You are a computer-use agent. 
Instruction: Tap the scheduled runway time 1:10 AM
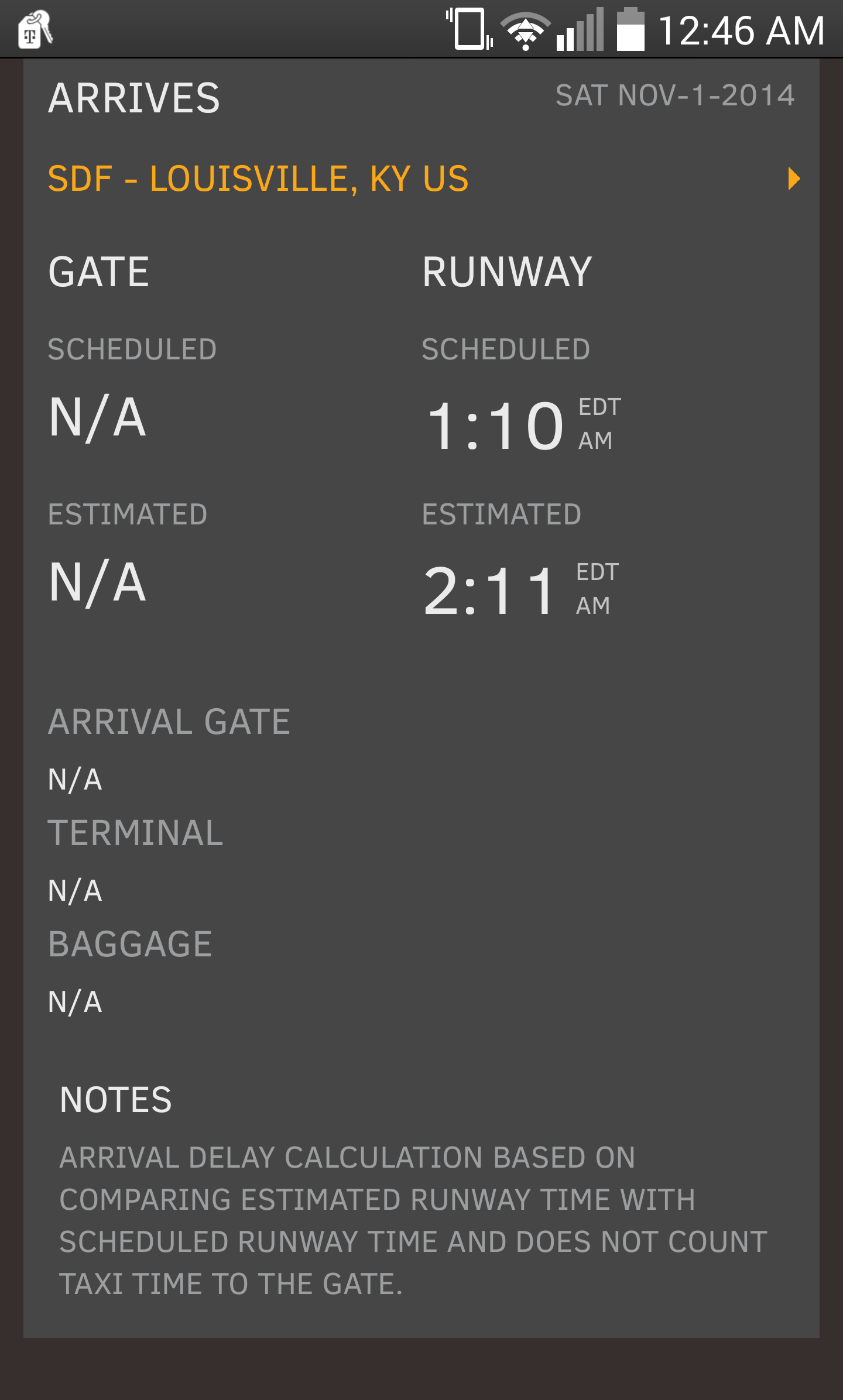[522, 426]
